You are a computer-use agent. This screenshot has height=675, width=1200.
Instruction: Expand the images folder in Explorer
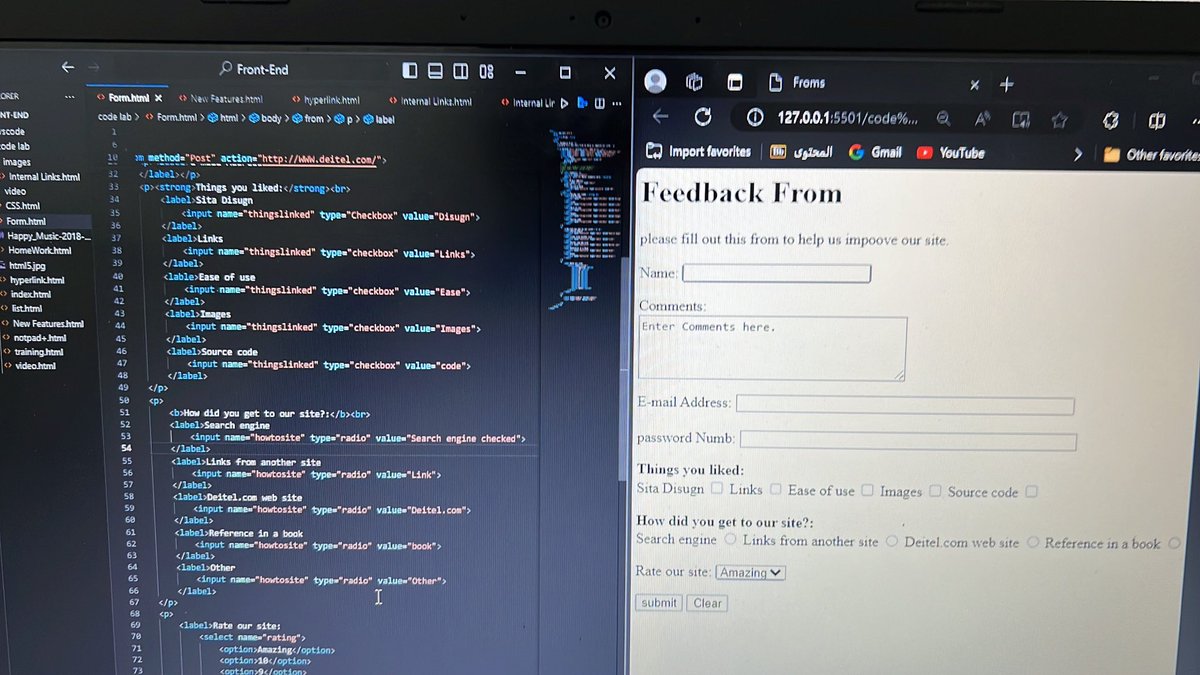coord(16,162)
